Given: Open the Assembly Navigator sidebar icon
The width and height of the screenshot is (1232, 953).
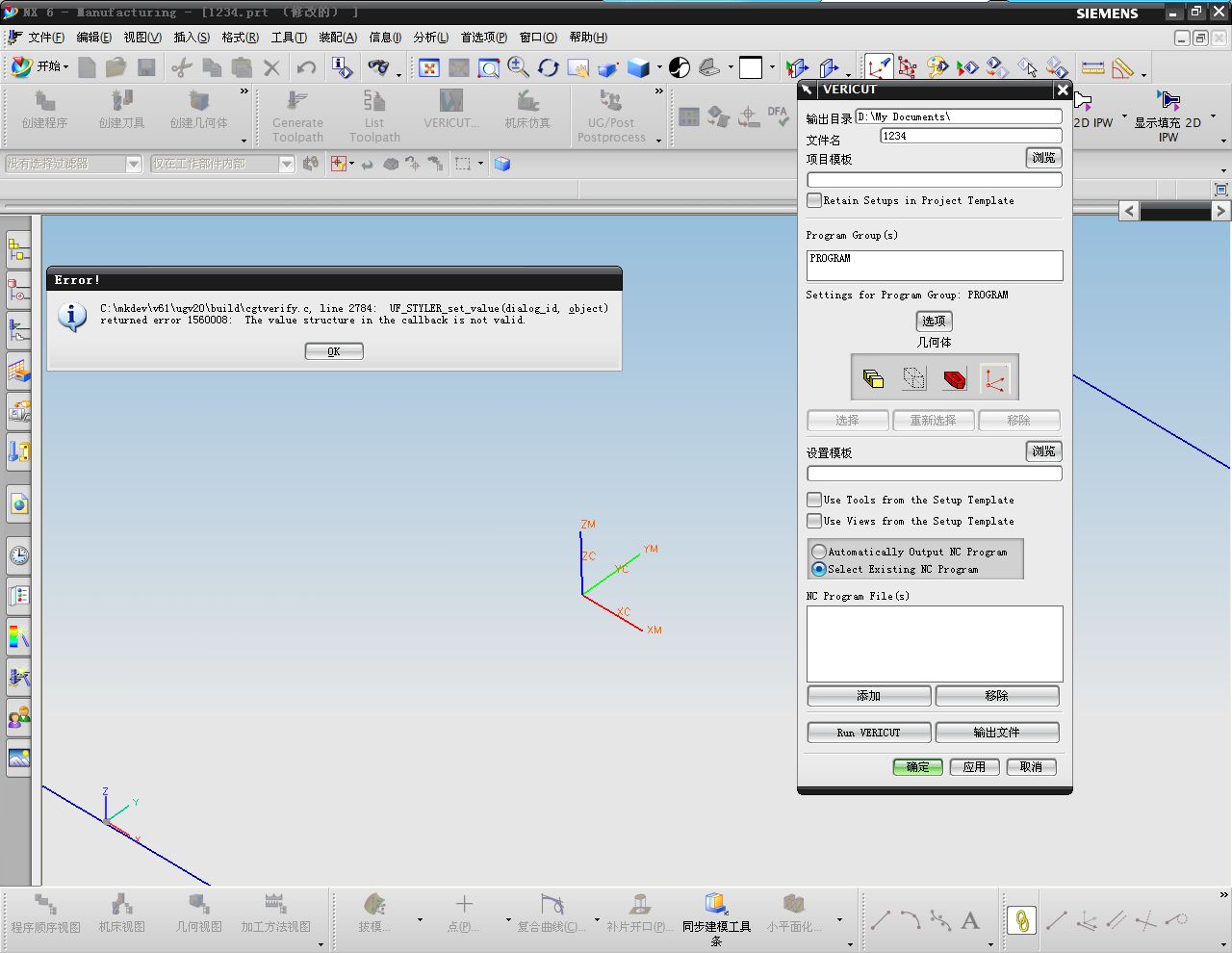Looking at the screenshot, I should pos(18,250).
